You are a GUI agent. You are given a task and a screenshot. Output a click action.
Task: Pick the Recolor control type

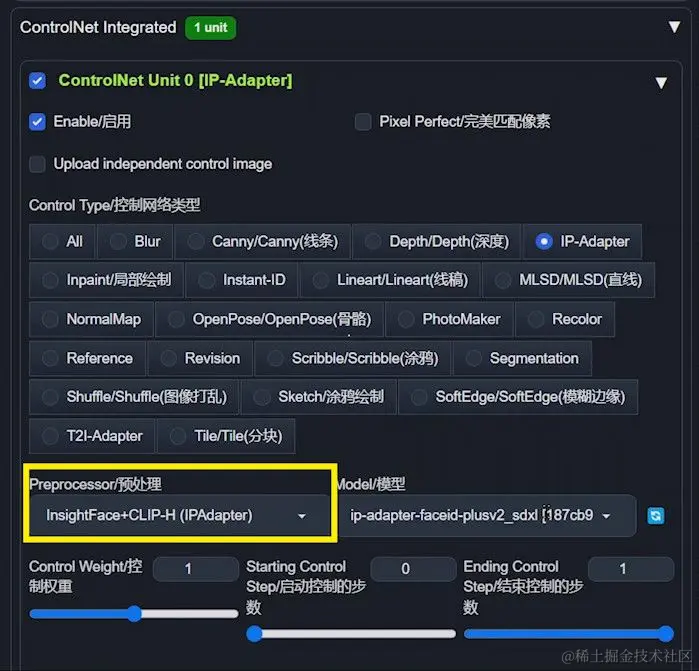pos(565,319)
